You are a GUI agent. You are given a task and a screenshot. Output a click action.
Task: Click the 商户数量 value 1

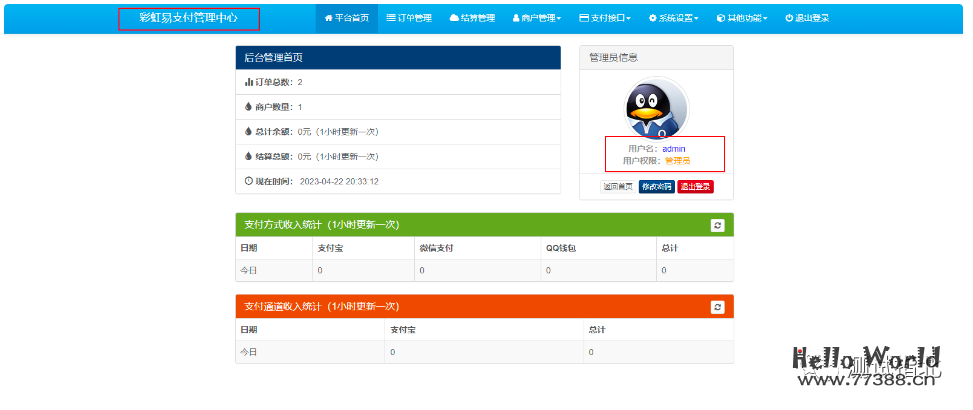pos(300,107)
